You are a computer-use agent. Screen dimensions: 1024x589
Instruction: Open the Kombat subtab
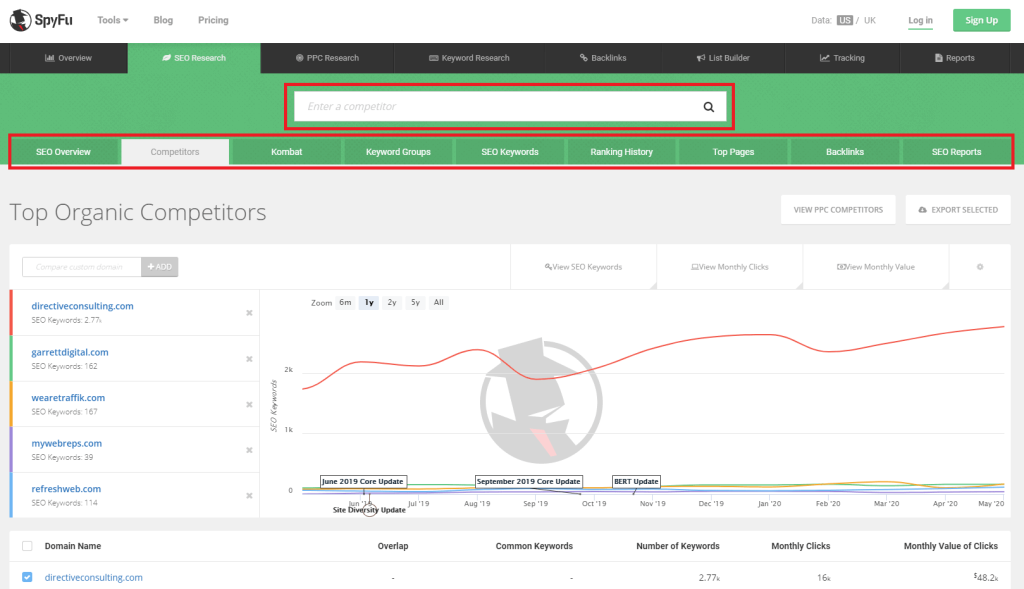(x=287, y=152)
